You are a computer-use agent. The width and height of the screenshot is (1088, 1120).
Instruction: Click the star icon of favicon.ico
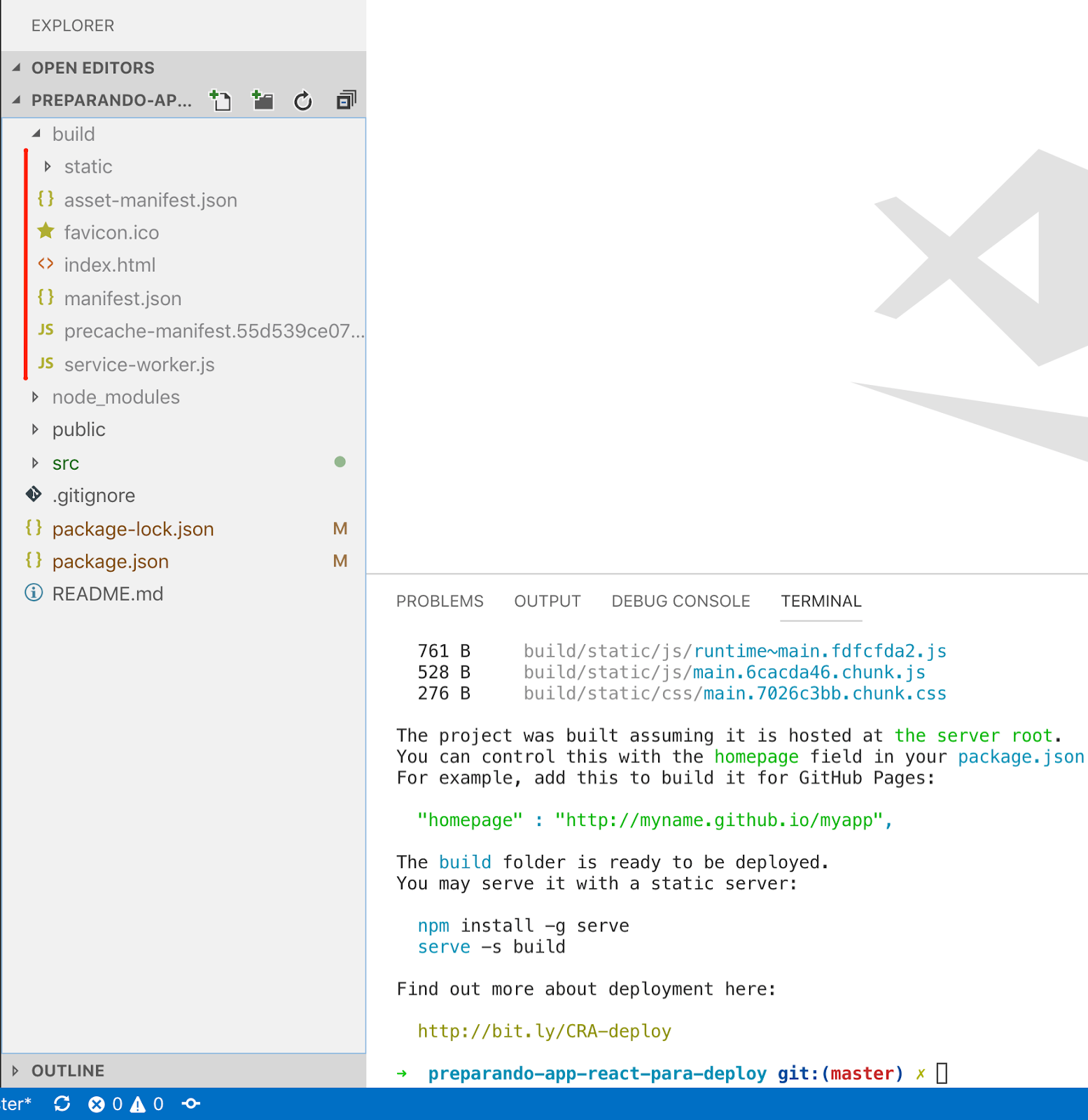[46, 231]
